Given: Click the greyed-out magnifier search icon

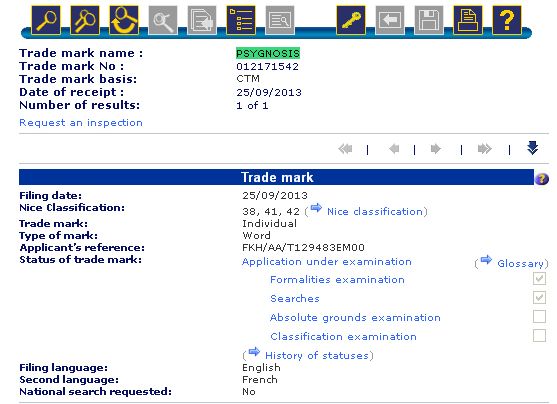Looking at the screenshot, I should [x=163, y=20].
